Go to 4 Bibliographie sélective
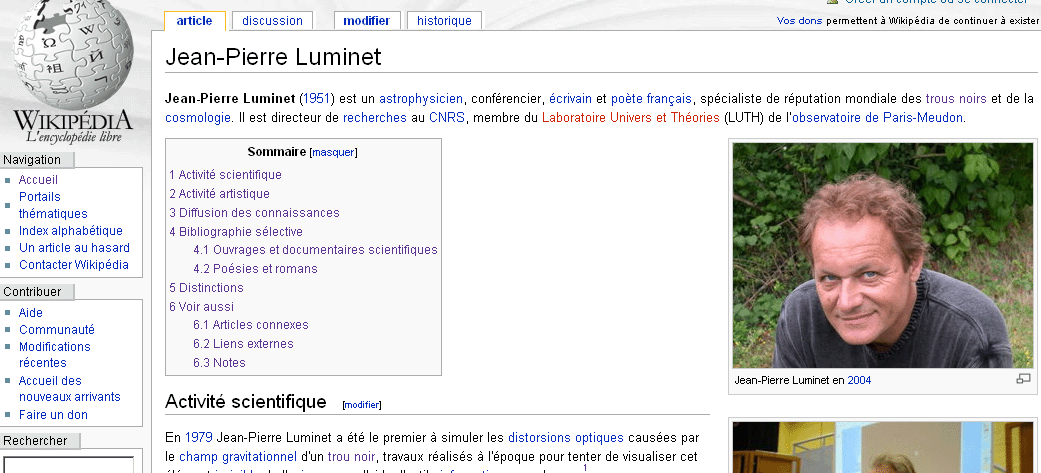Viewport: 1041px width, 473px height. 236,232
